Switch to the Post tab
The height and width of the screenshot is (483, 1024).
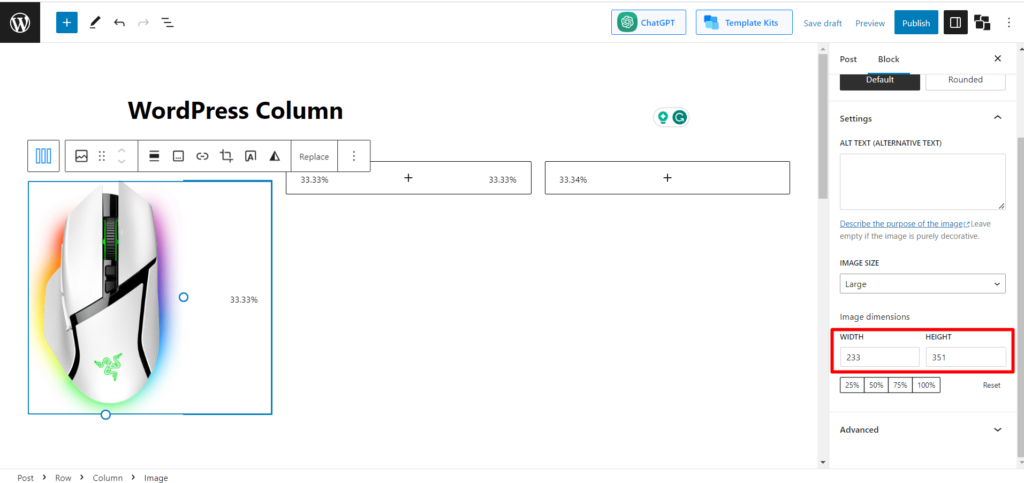(x=848, y=59)
